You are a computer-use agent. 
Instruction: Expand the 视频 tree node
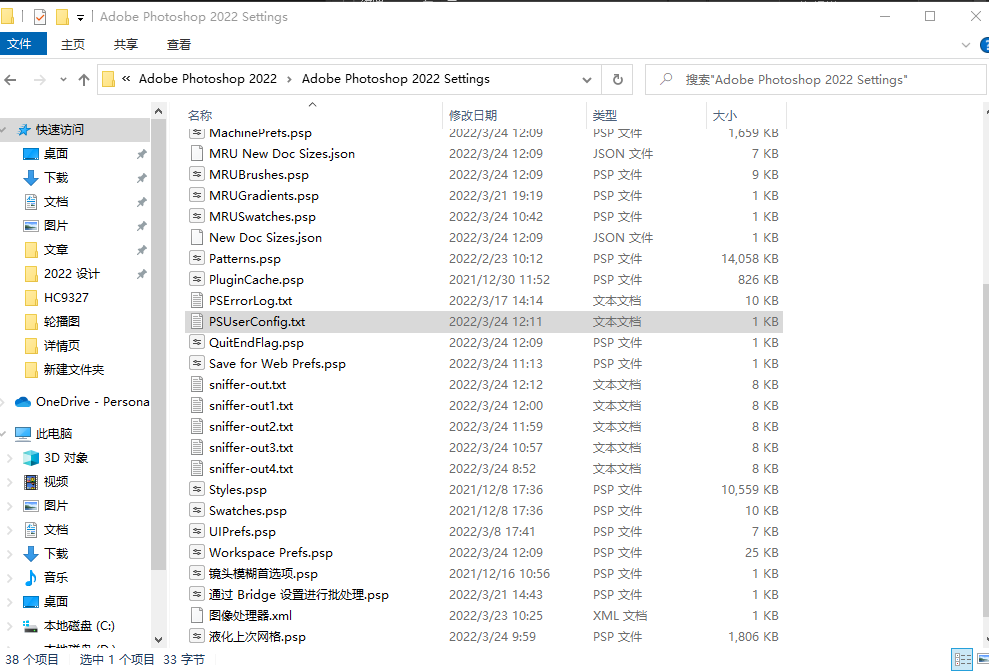click(9, 482)
